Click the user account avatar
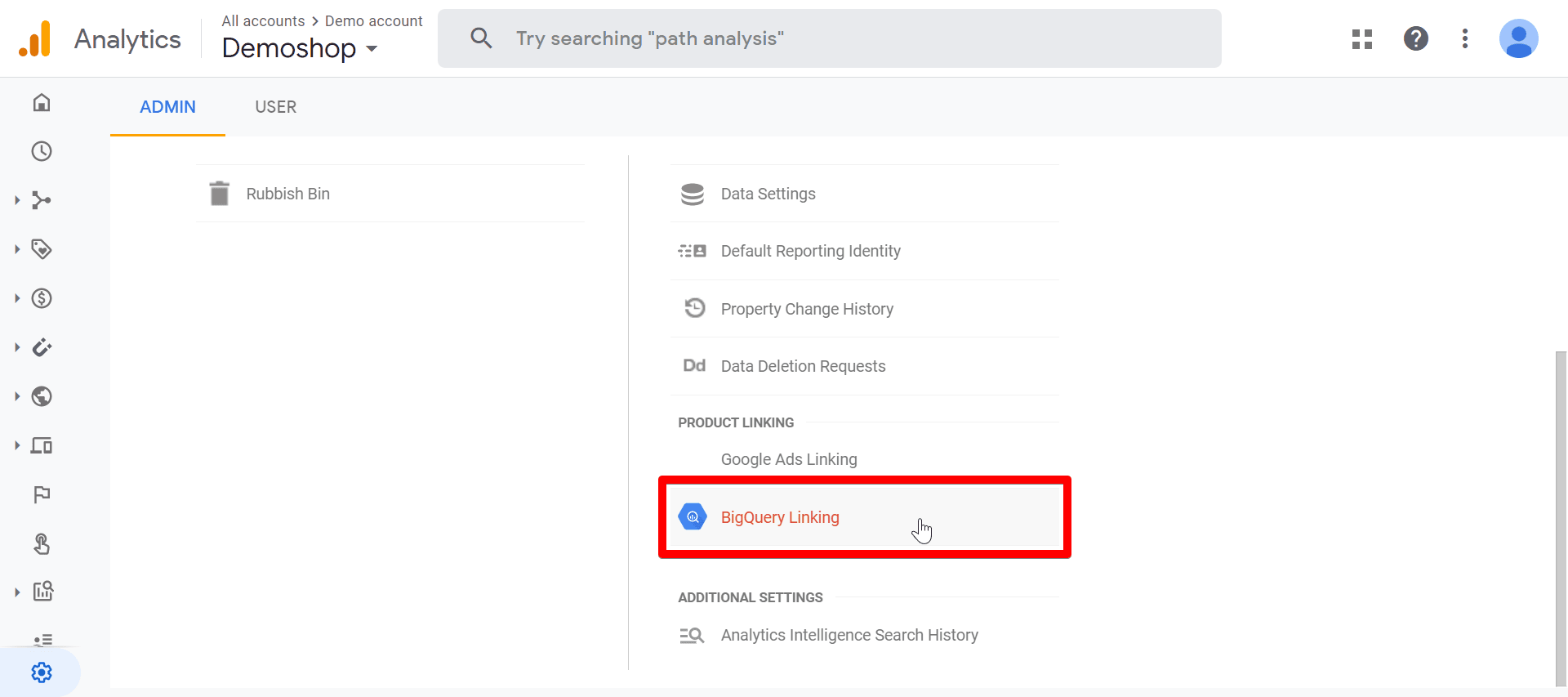This screenshot has height=697, width=1568. (x=1518, y=38)
